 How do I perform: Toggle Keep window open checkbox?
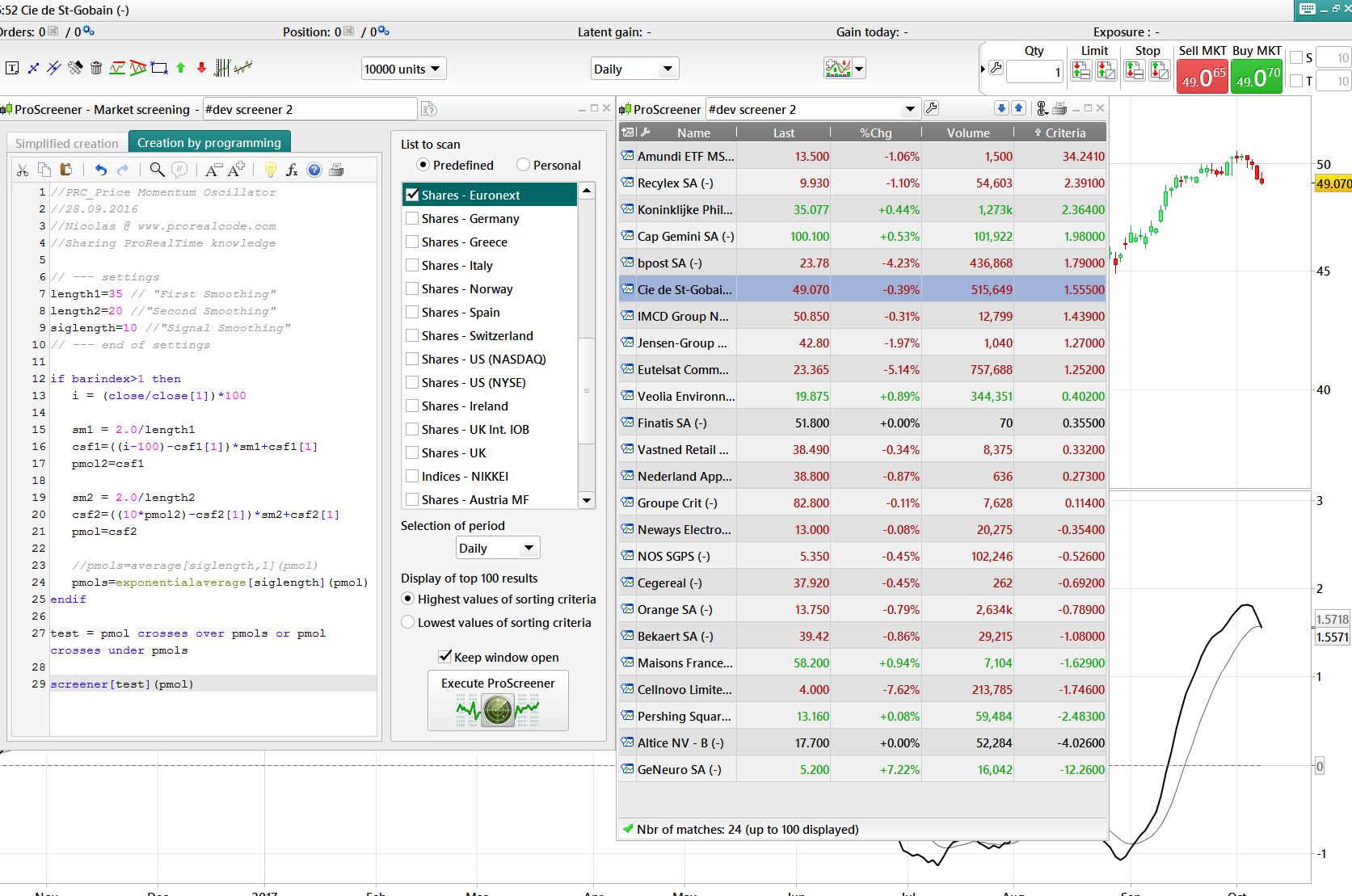coord(444,657)
